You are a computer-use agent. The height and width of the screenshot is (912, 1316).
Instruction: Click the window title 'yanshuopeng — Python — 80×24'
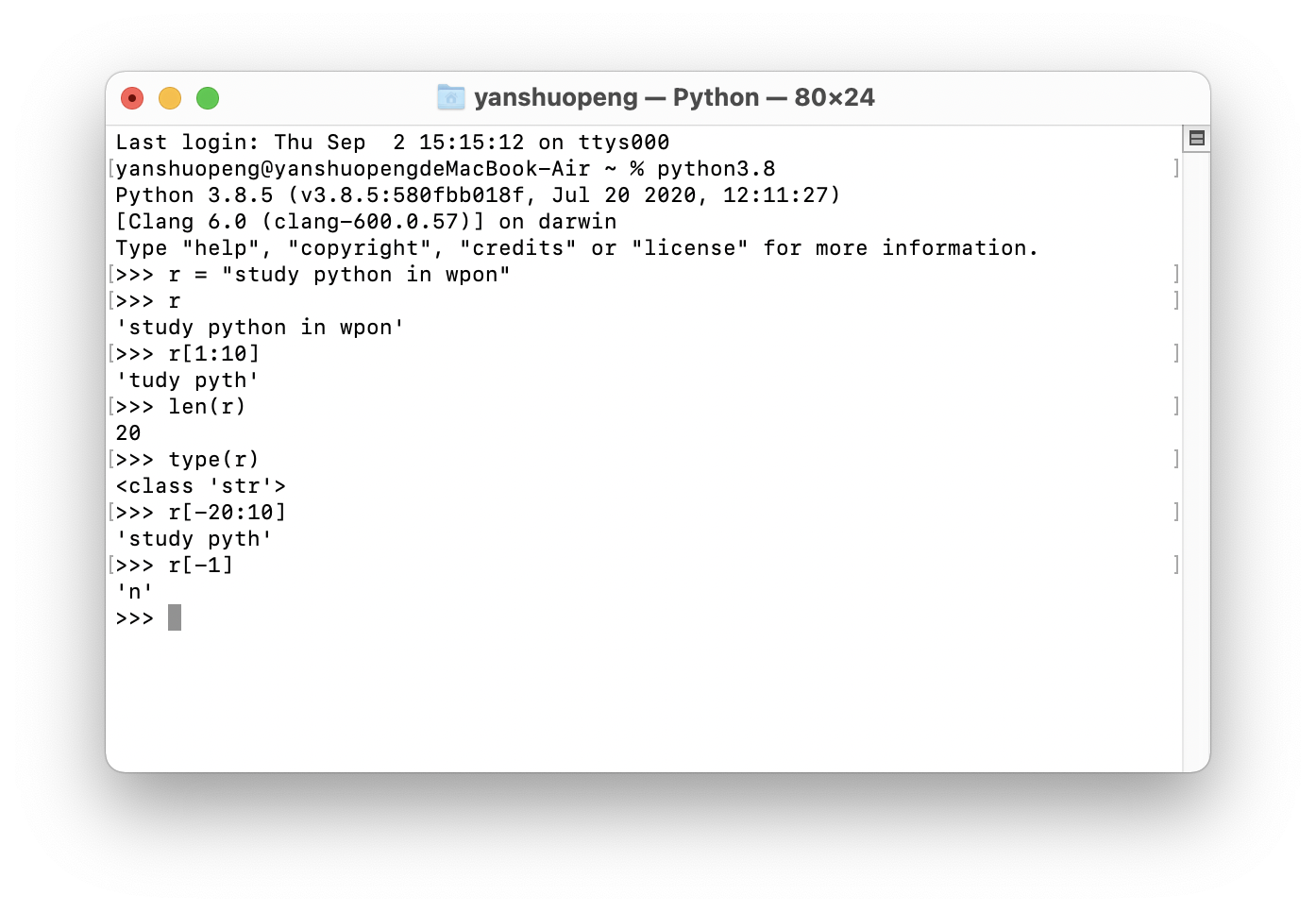[674, 97]
